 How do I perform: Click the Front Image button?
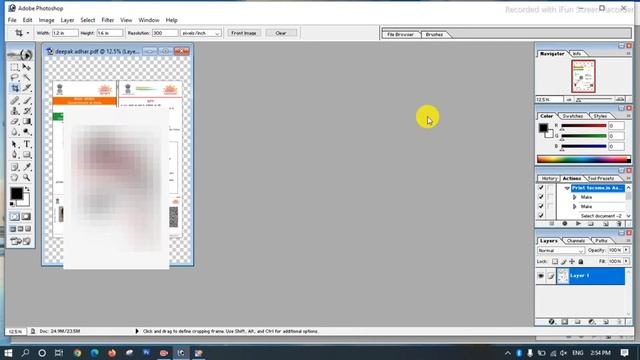click(x=244, y=33)
